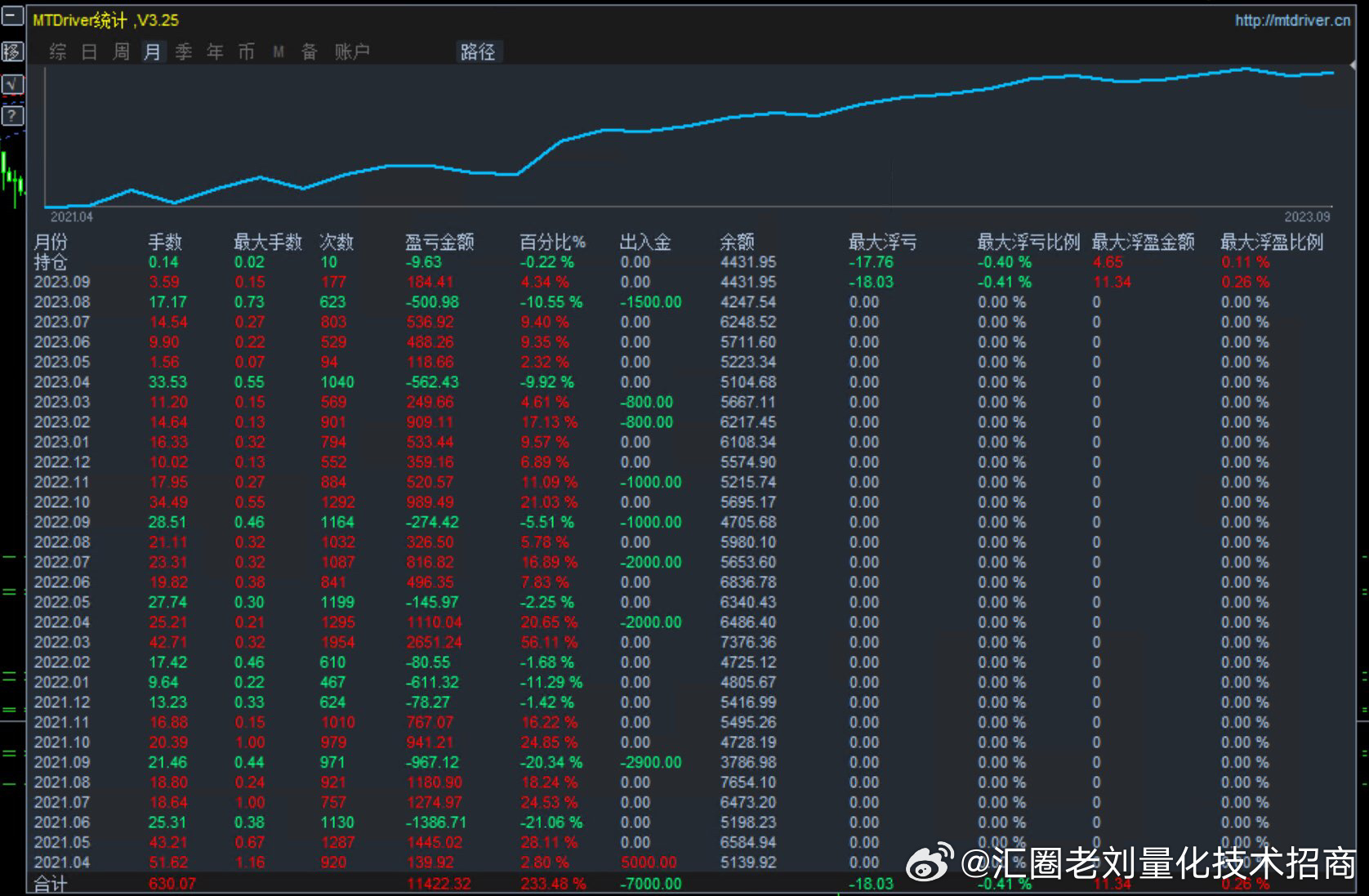The height and width of the screenshot is (896, 1369).
Task: Select the 2022.01 month row label
Action: click(62, 683)
